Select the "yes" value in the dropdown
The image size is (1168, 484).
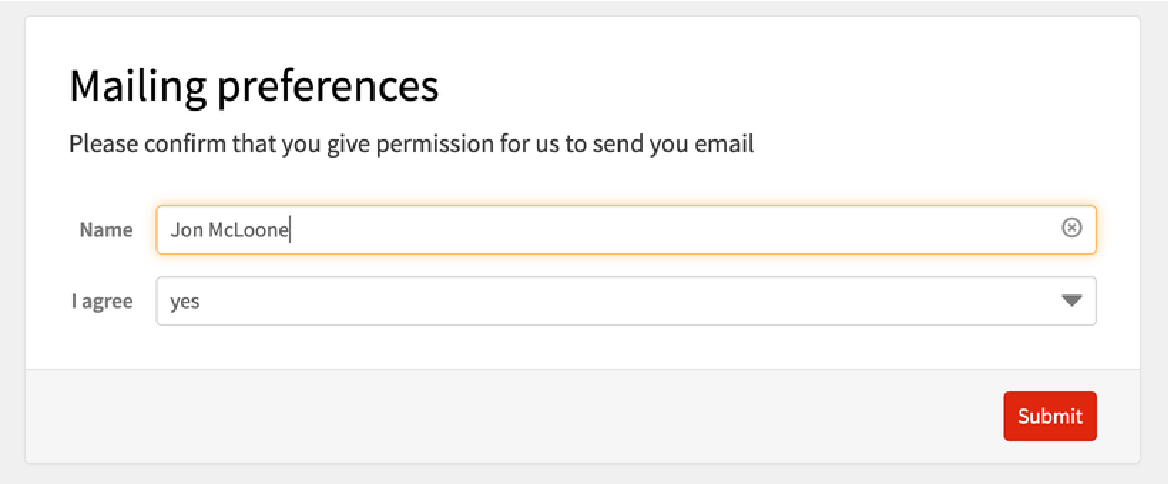(185, 302)
